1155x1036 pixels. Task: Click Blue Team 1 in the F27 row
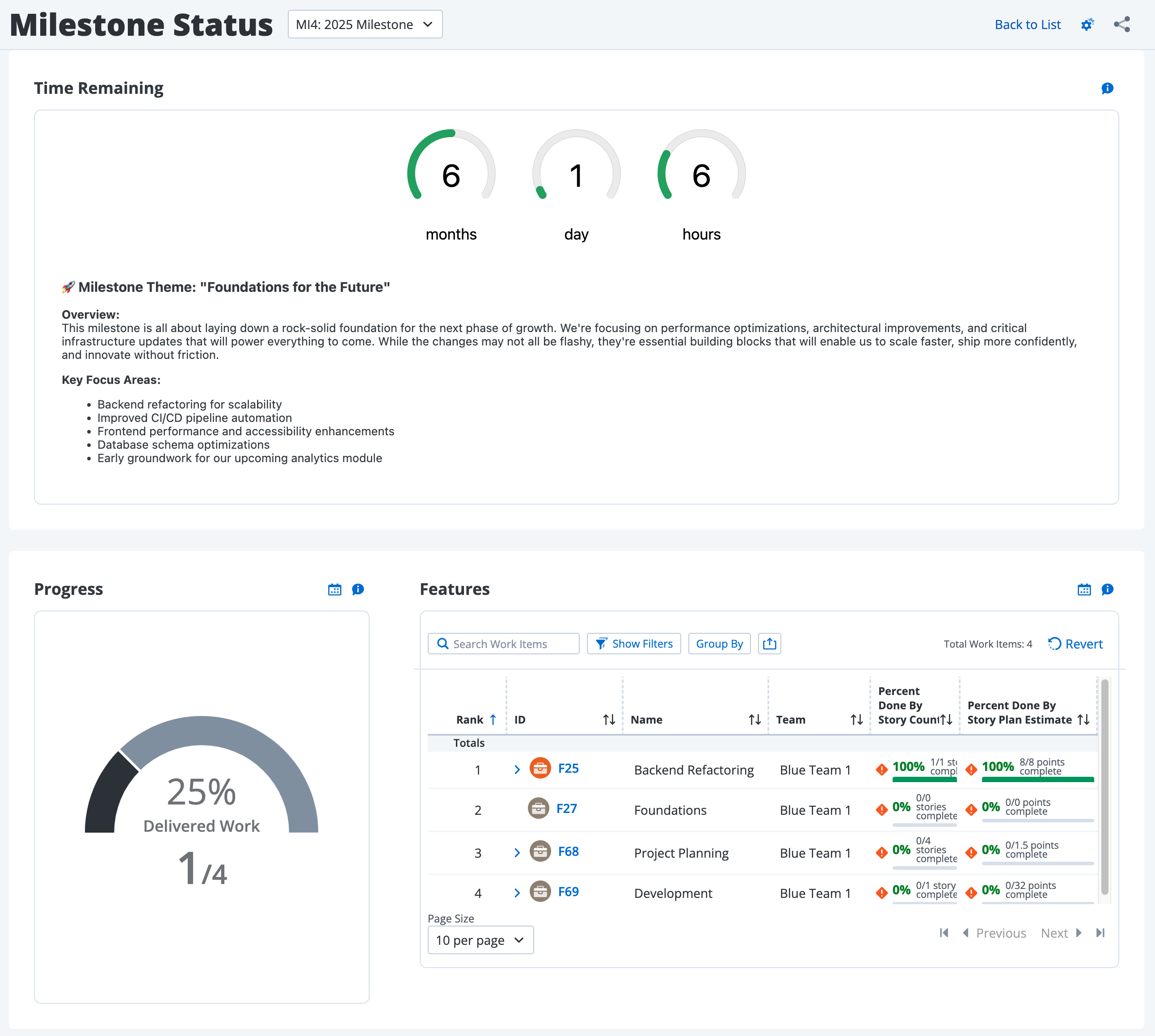tap(815, 810)
